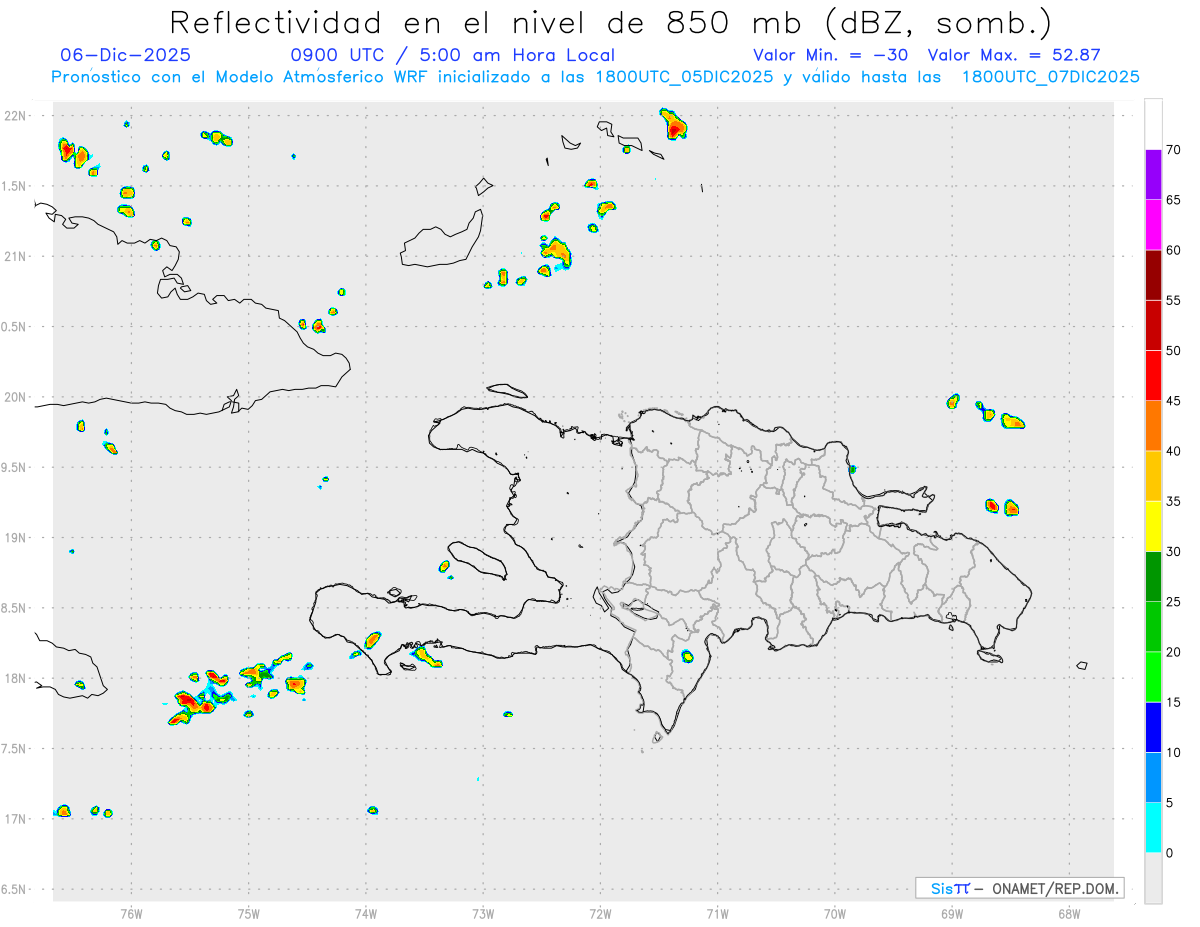Select the 'Valor Max. = 52.87' text
Viewport: 1200px width, 927px height.
pyautogui.click(x=1014, y=55)
